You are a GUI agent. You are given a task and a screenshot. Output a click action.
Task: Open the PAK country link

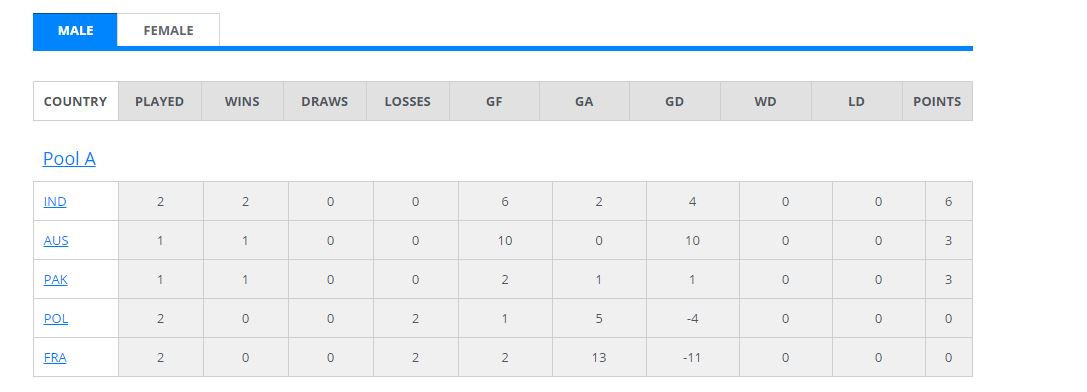pyautogui.click(x=55, y=280)
